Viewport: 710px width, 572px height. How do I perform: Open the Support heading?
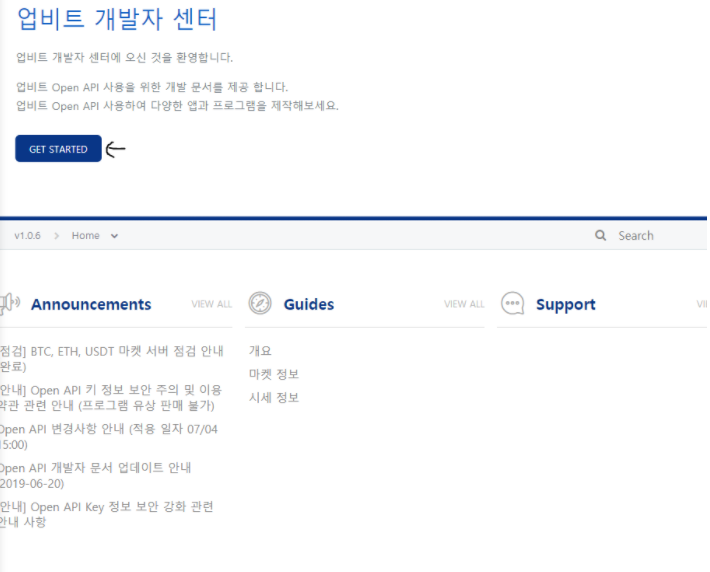pyautogui.click(x=566, y=305)
